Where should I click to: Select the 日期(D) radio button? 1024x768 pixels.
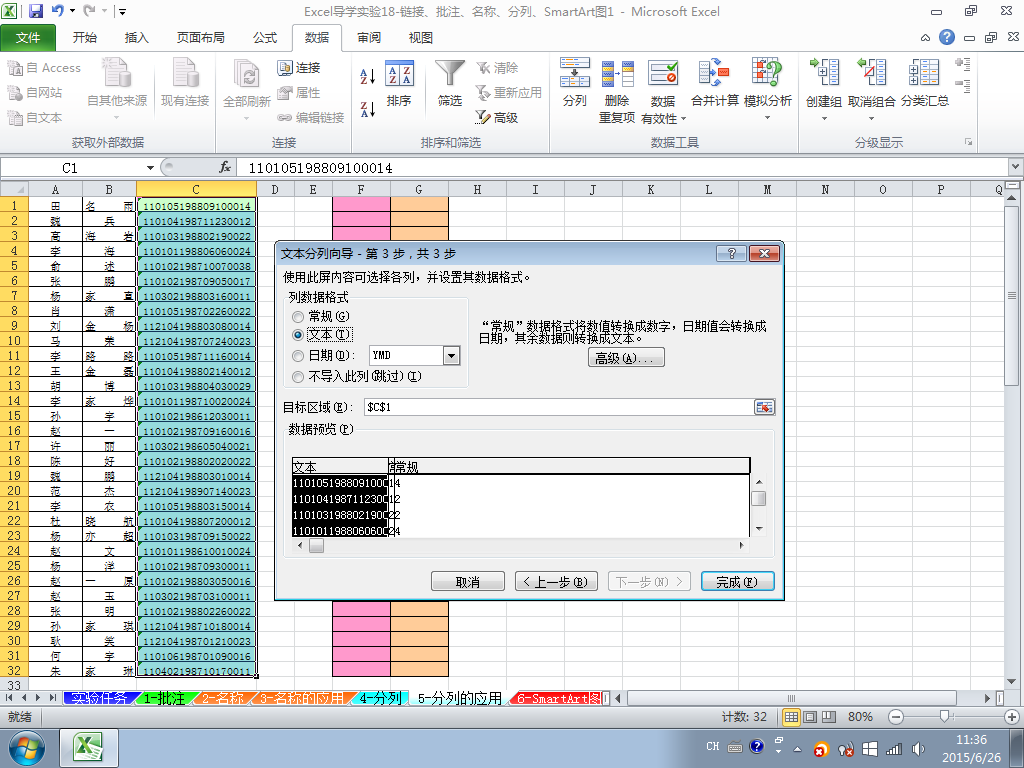tap(298, 356)
